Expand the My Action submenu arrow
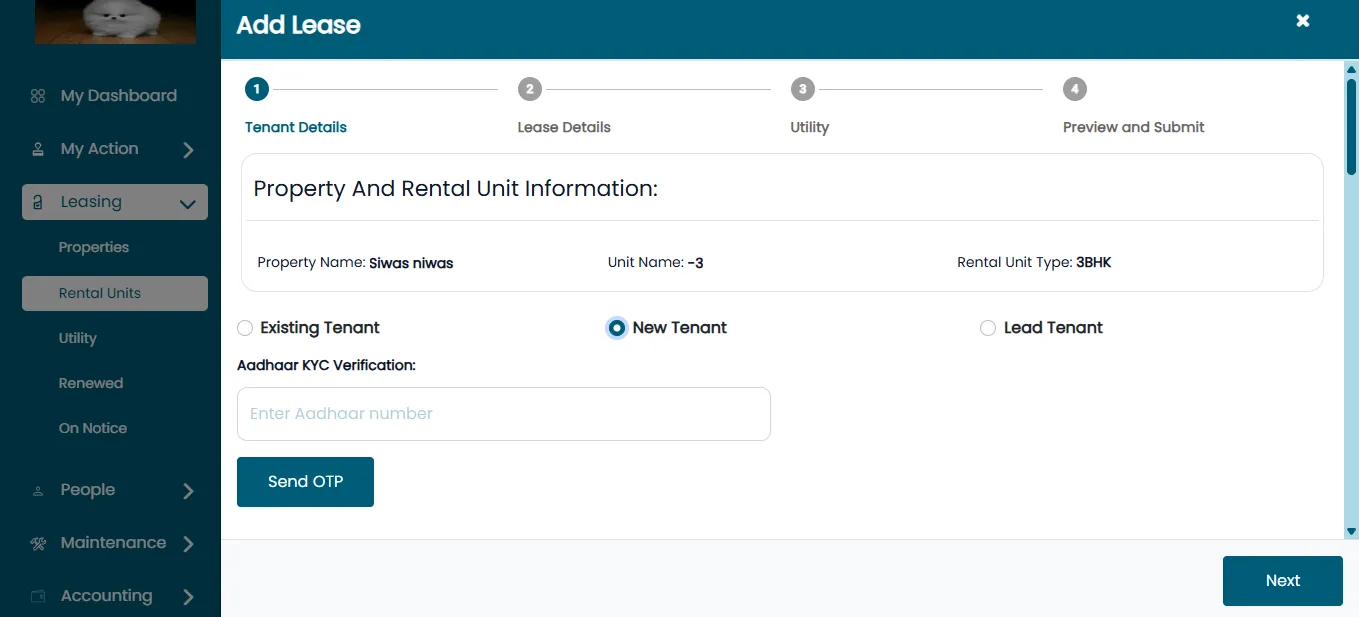The height and width of the screenshot is (617, 1359). (x=188, y=150)
